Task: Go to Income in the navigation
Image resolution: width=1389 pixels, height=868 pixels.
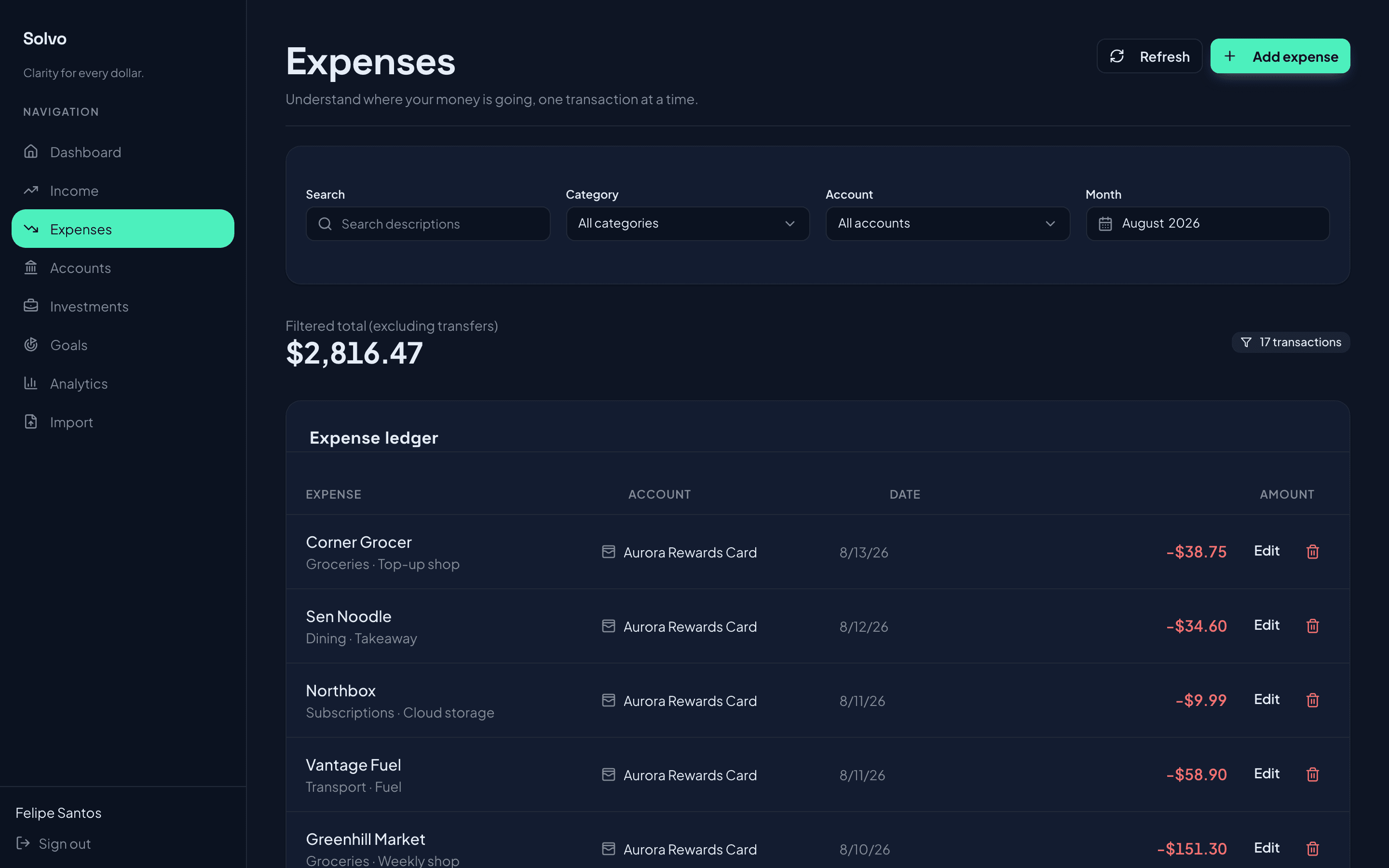Action: coord(123,190)
